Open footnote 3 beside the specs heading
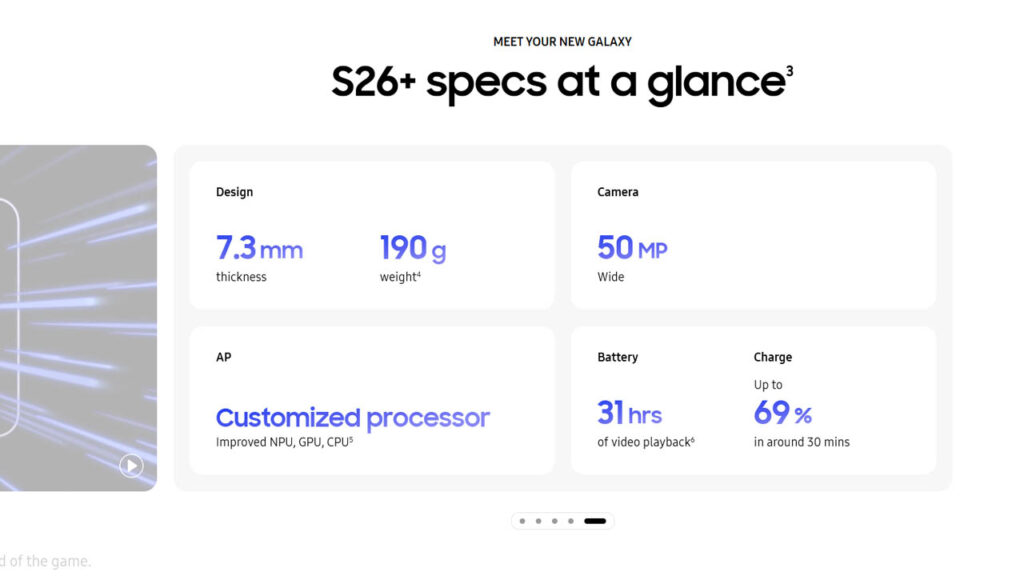 click(789, 70)
